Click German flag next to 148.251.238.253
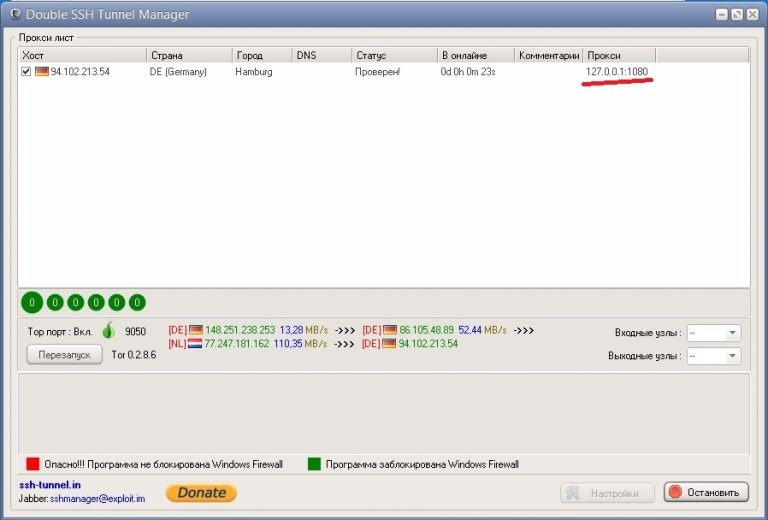 tap(196, 330)
